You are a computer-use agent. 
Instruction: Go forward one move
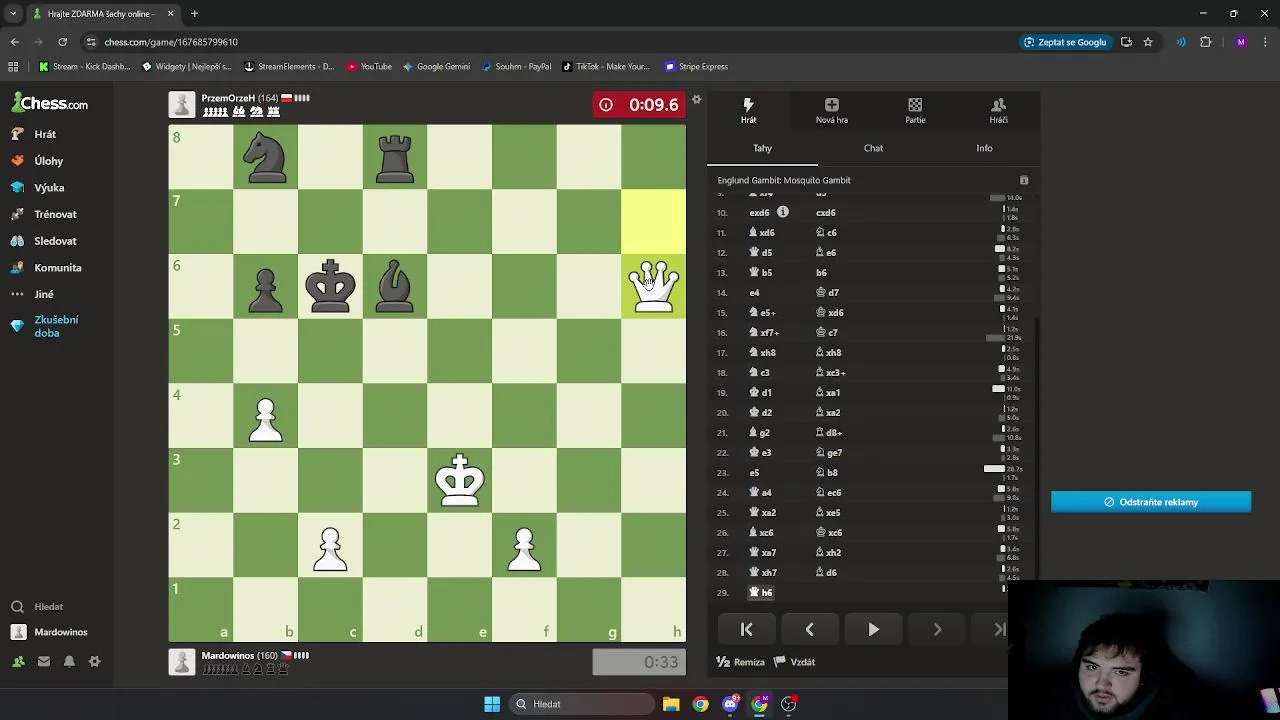937,629
